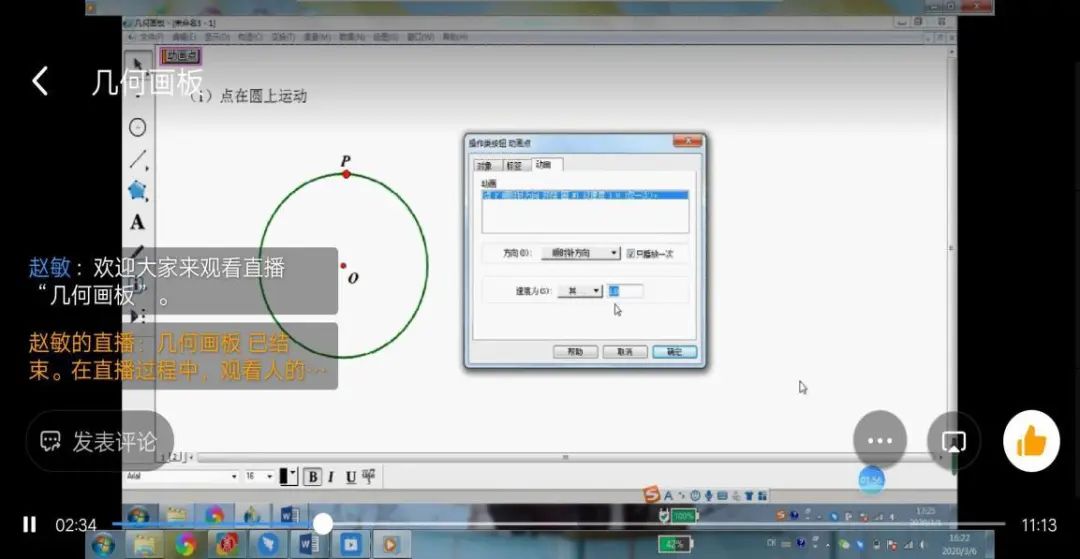Click the blue 01:56 timer bubble

click(871, 479)
